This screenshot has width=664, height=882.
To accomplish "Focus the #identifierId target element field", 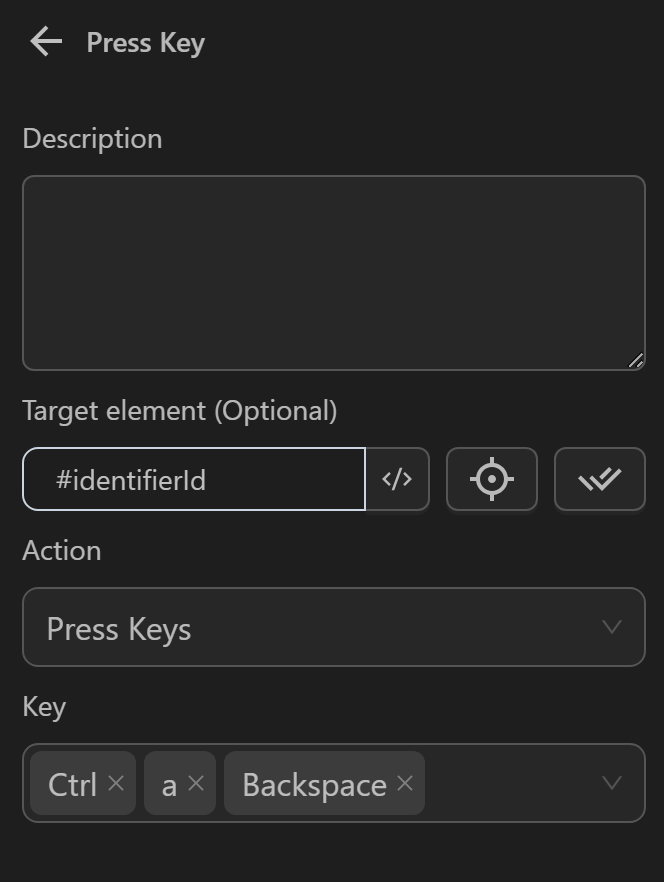I will click(x=194, y=480).
